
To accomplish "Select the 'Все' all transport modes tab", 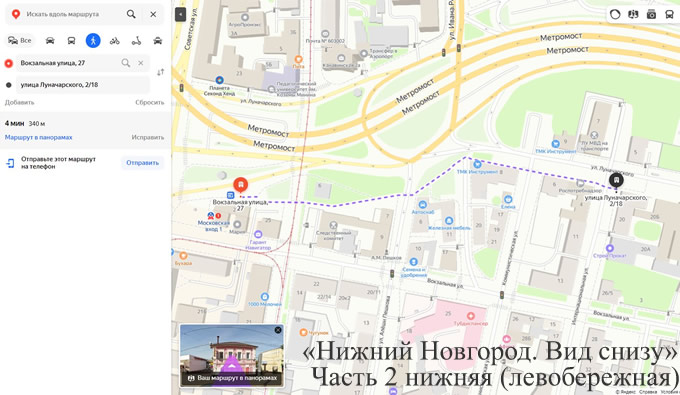I will click(x=20, y=40).
